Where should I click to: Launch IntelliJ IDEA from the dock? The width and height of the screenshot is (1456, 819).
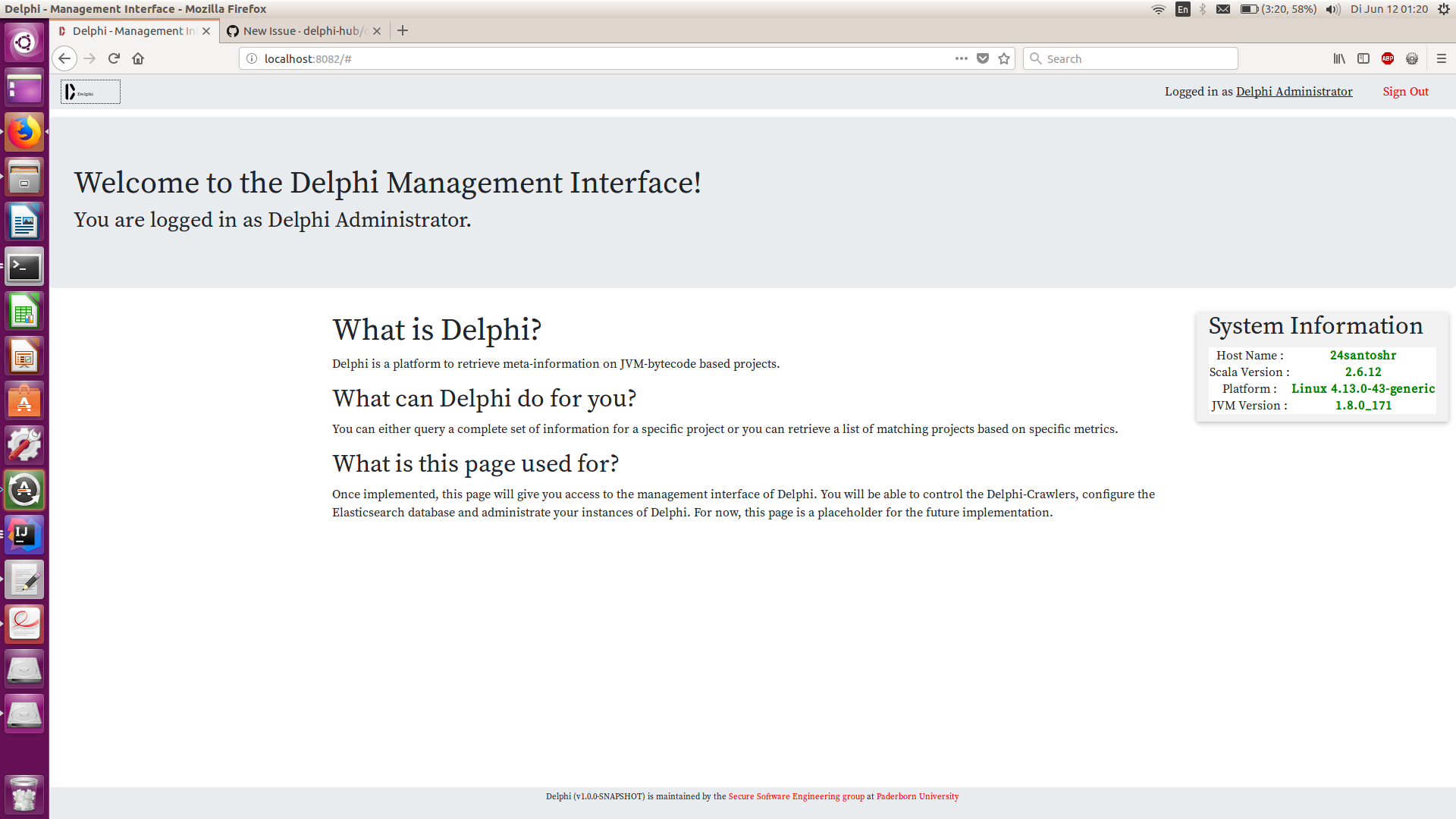[x=24, y=534]
